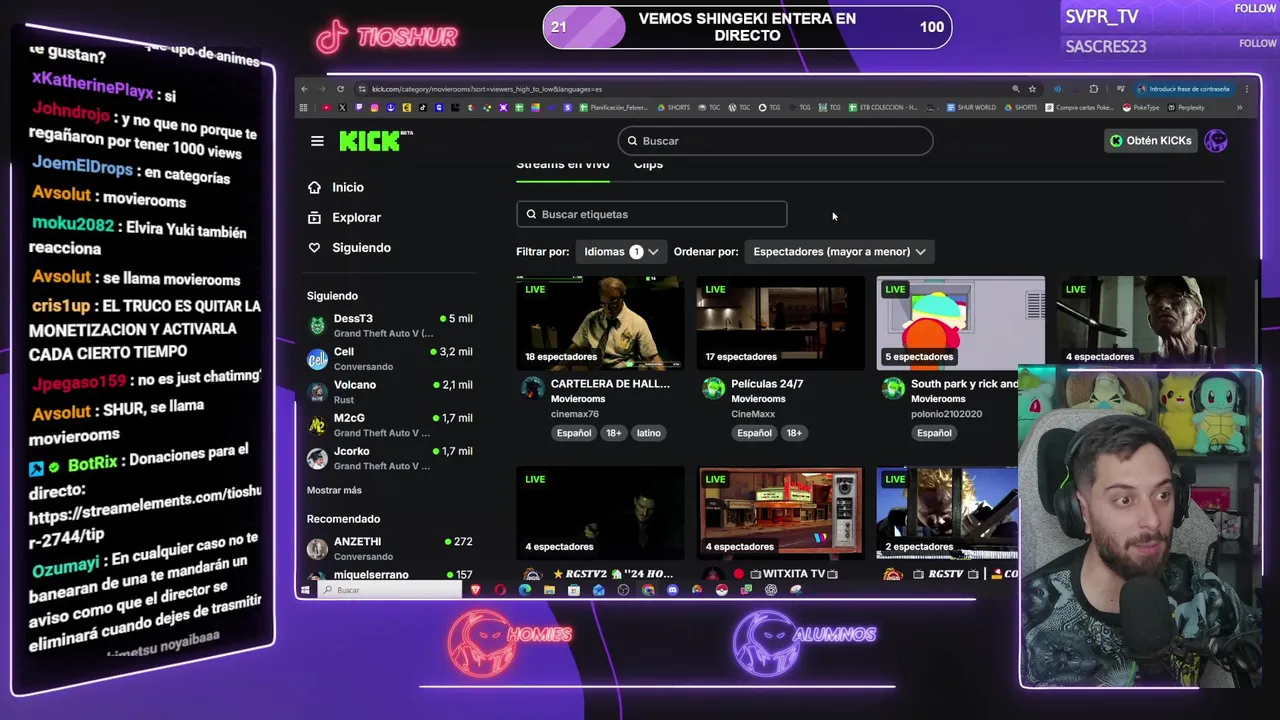The height and width of the screenshot is (720, 1280).
Task: Open the user profile avatar on Kick
Action: coord(1216,141)
